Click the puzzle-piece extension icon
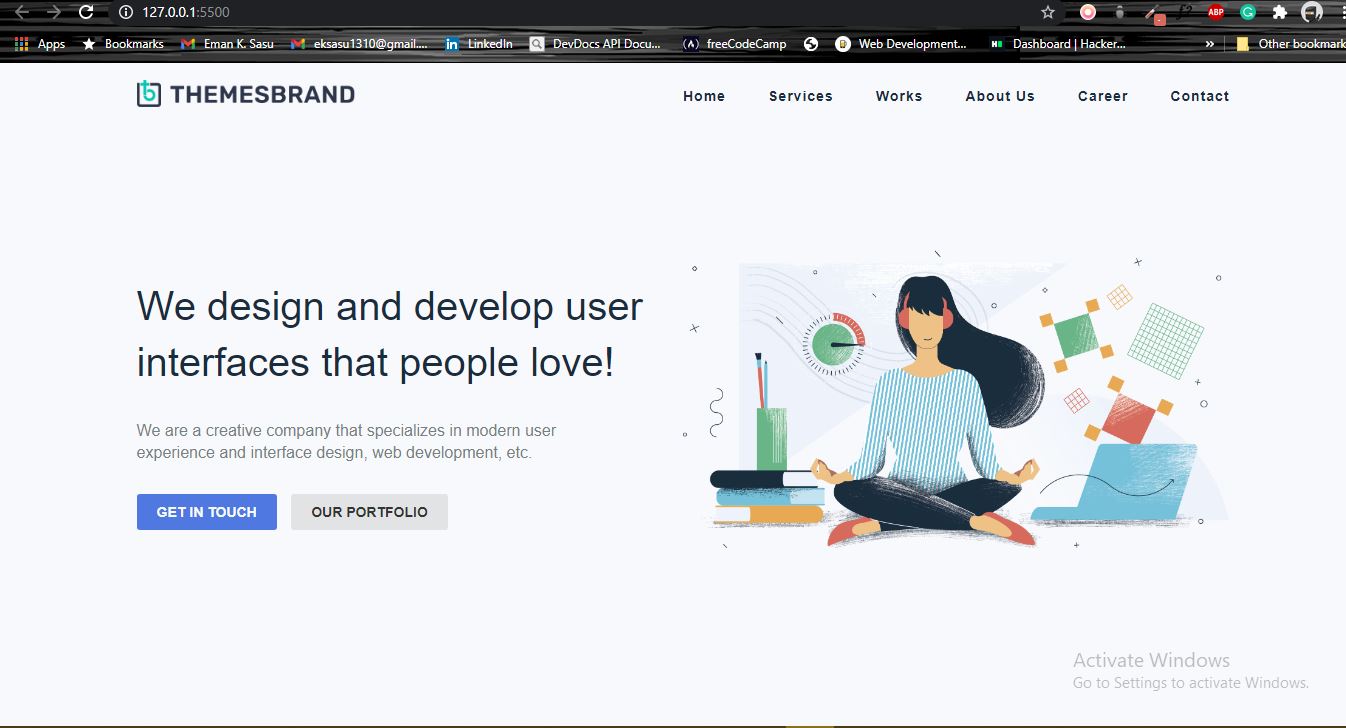 pos(1280,12)
